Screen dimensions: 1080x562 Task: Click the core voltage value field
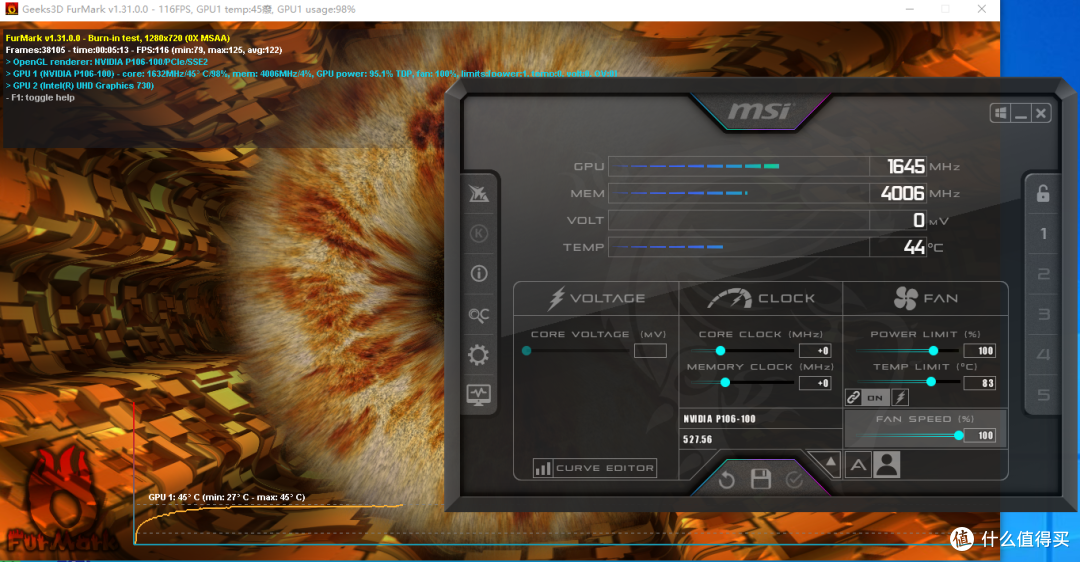(x=650, y=351)
